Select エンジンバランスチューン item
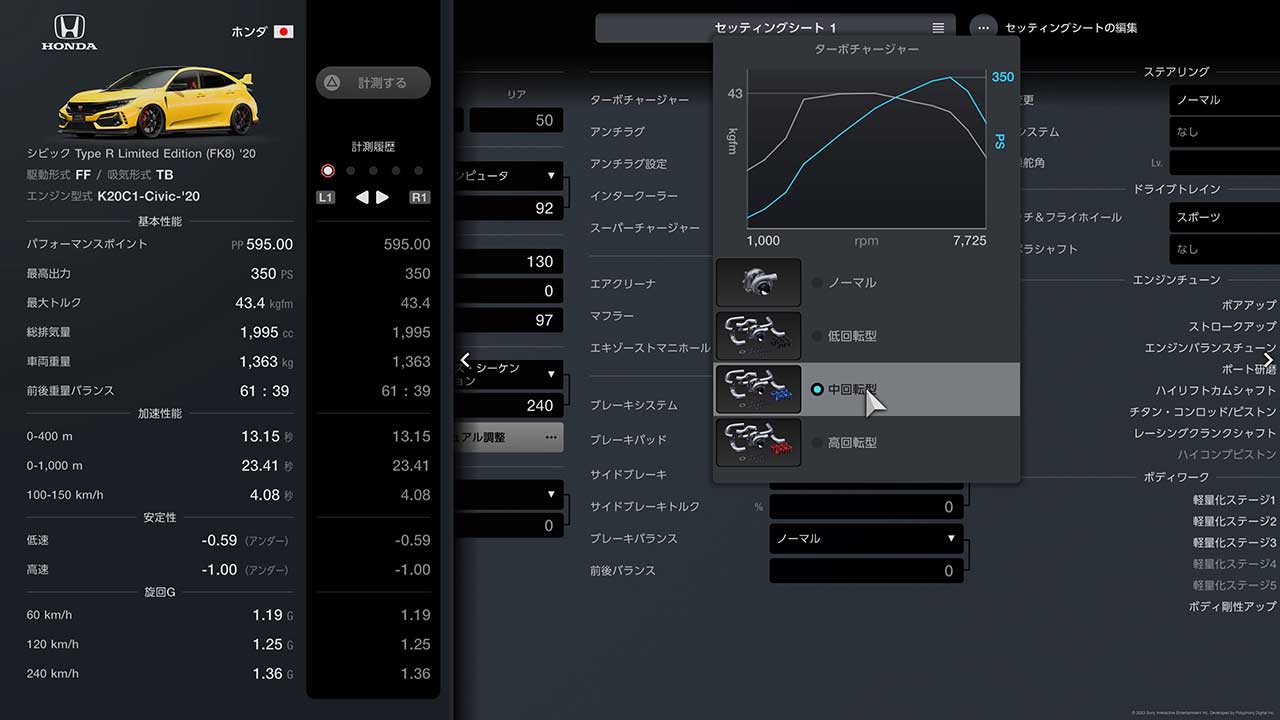Viewport: 1280px width, 720px height. [x=1210, y=348]
